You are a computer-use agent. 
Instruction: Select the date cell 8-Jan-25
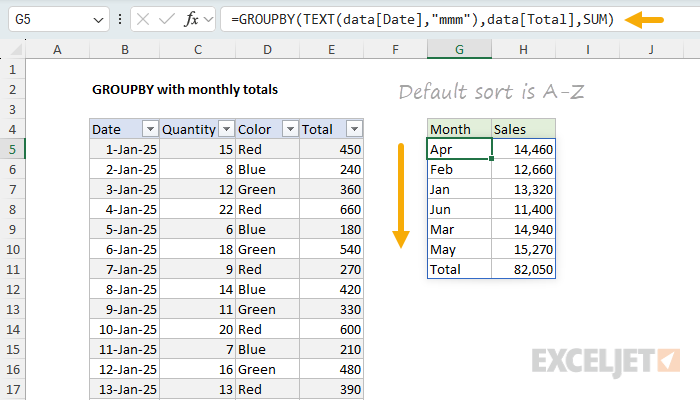(x=125, y=289)
